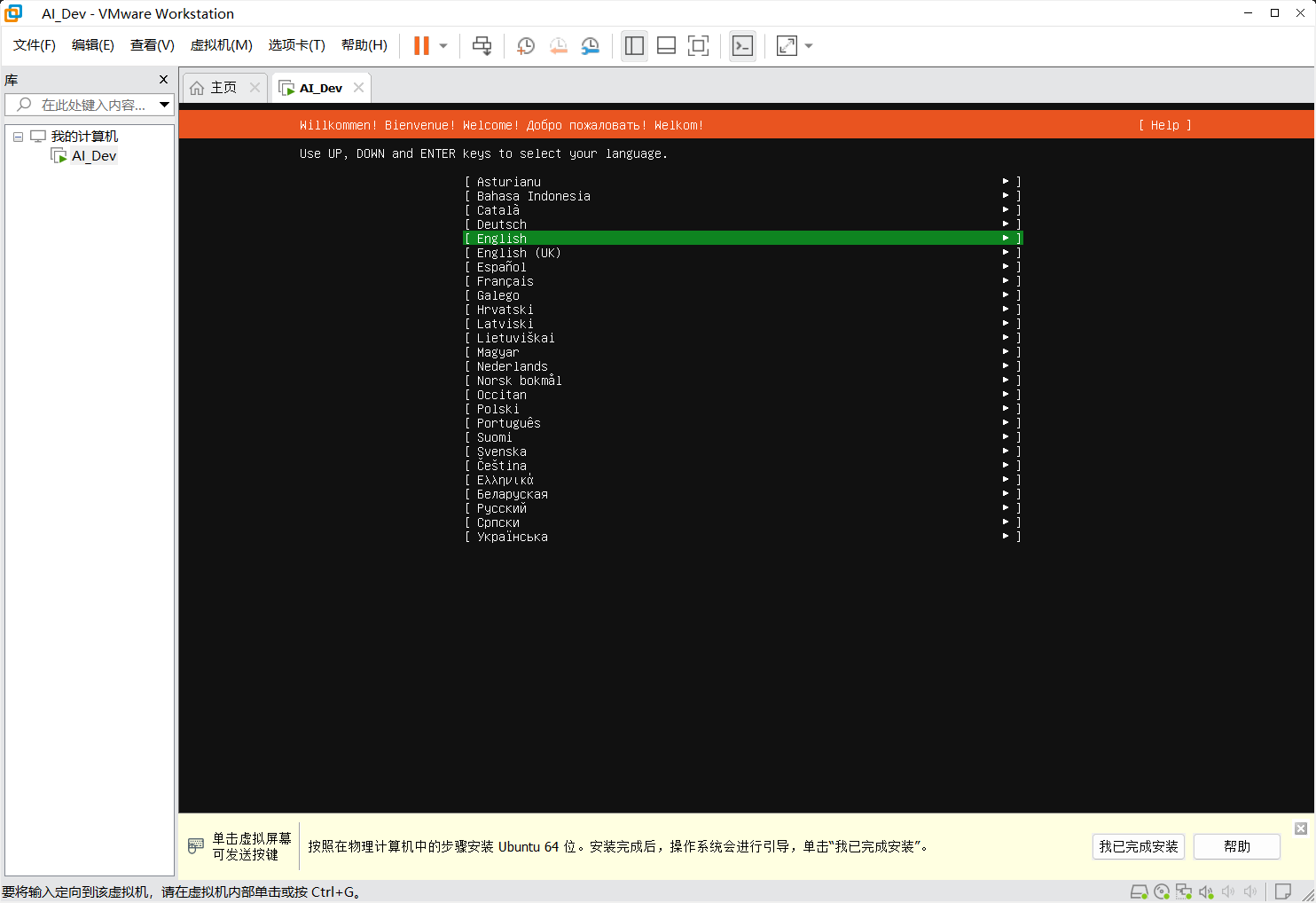Viewport: 1316px width, 903px height.
Task: Open the 虚拟机(M) menu
Action: click(x=221, y=44)
